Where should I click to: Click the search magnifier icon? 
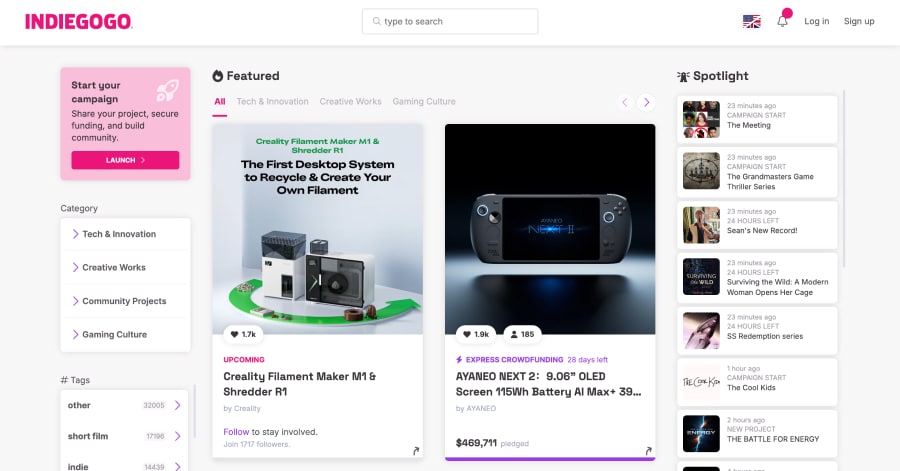(377, 21)
